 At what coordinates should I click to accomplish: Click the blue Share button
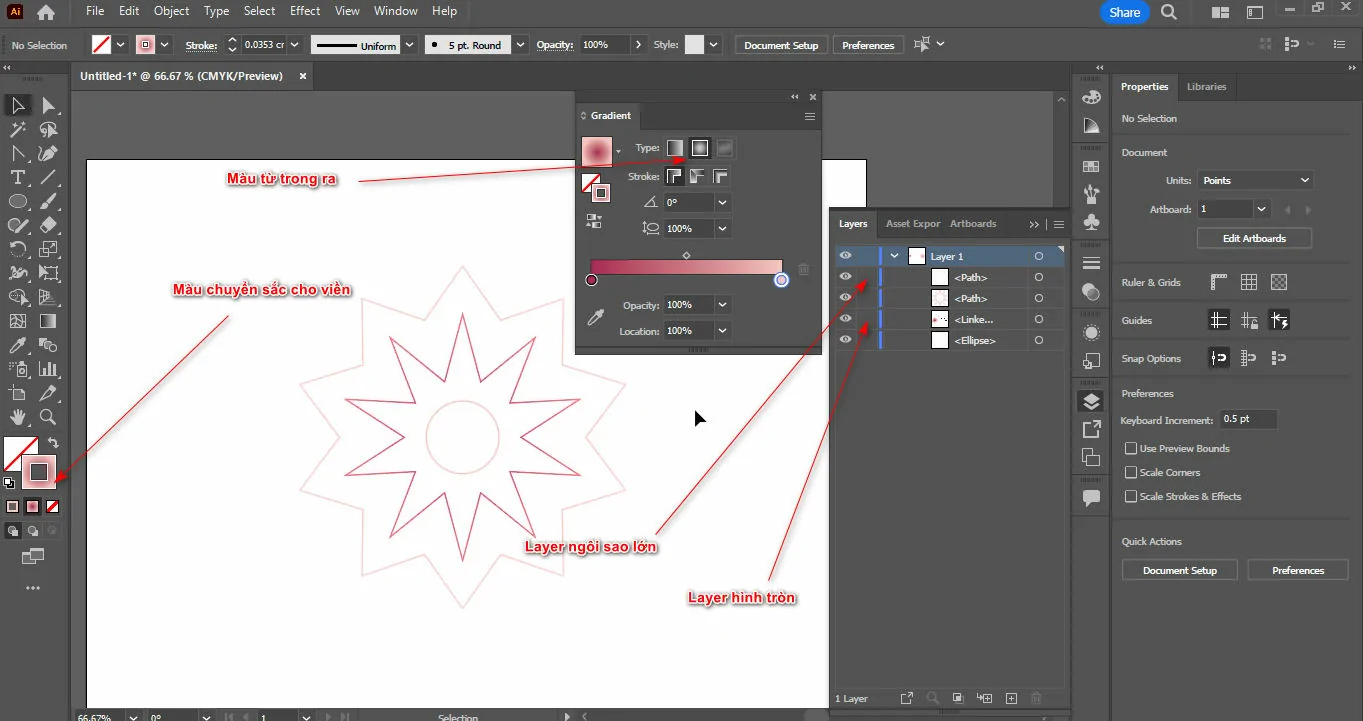[x=1124, y=13]
